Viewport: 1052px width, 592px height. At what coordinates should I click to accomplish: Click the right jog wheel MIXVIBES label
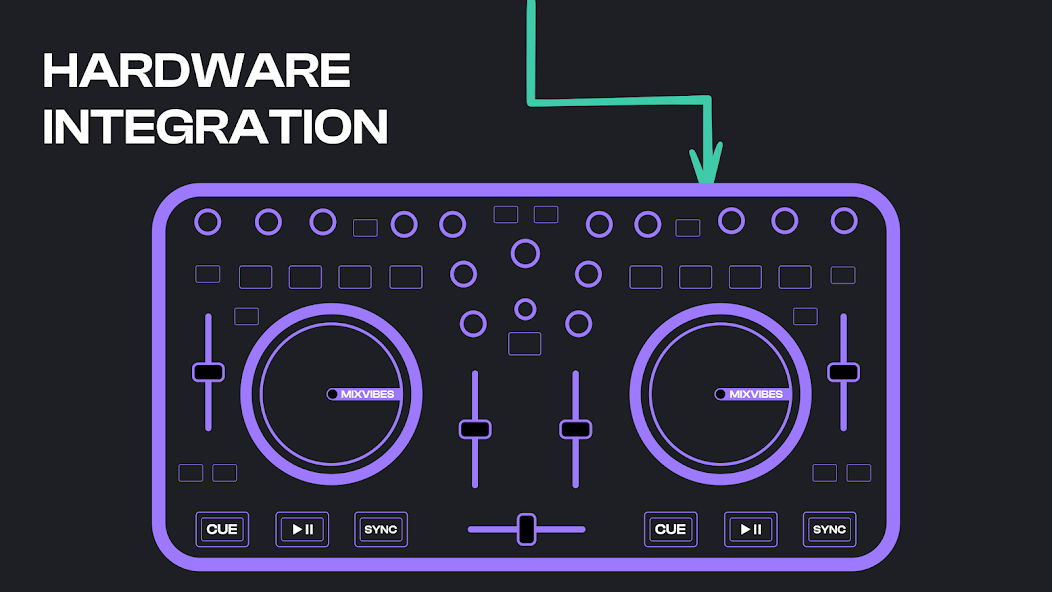click(755, 394)
